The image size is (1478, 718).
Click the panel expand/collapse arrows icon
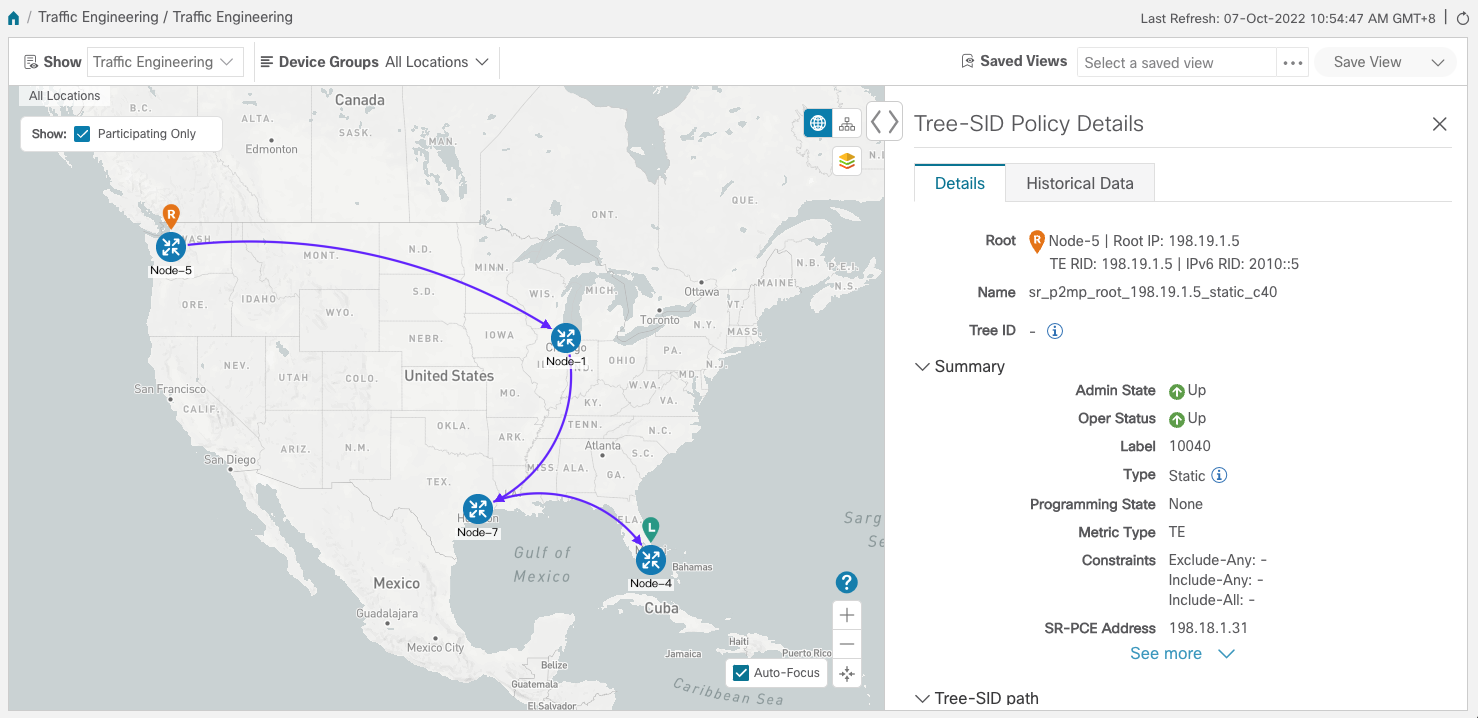pos(884,122)
